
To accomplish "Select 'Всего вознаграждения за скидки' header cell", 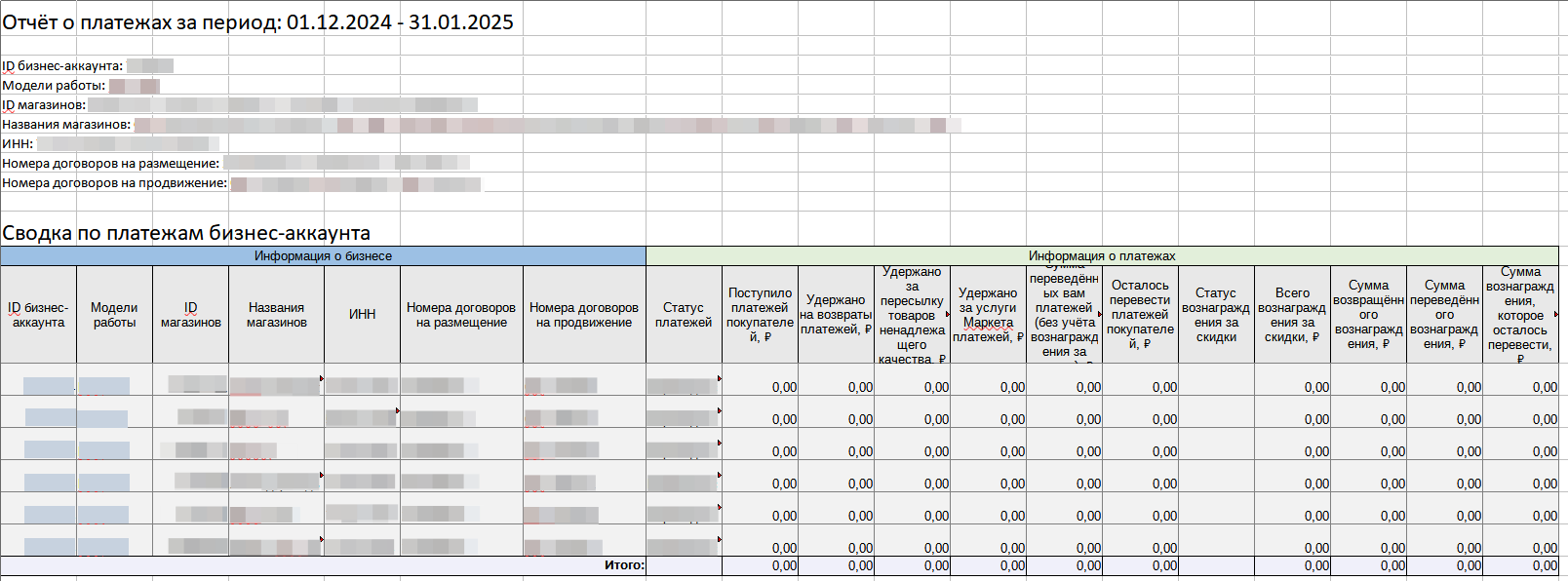I will click(x=1292, y=315).
